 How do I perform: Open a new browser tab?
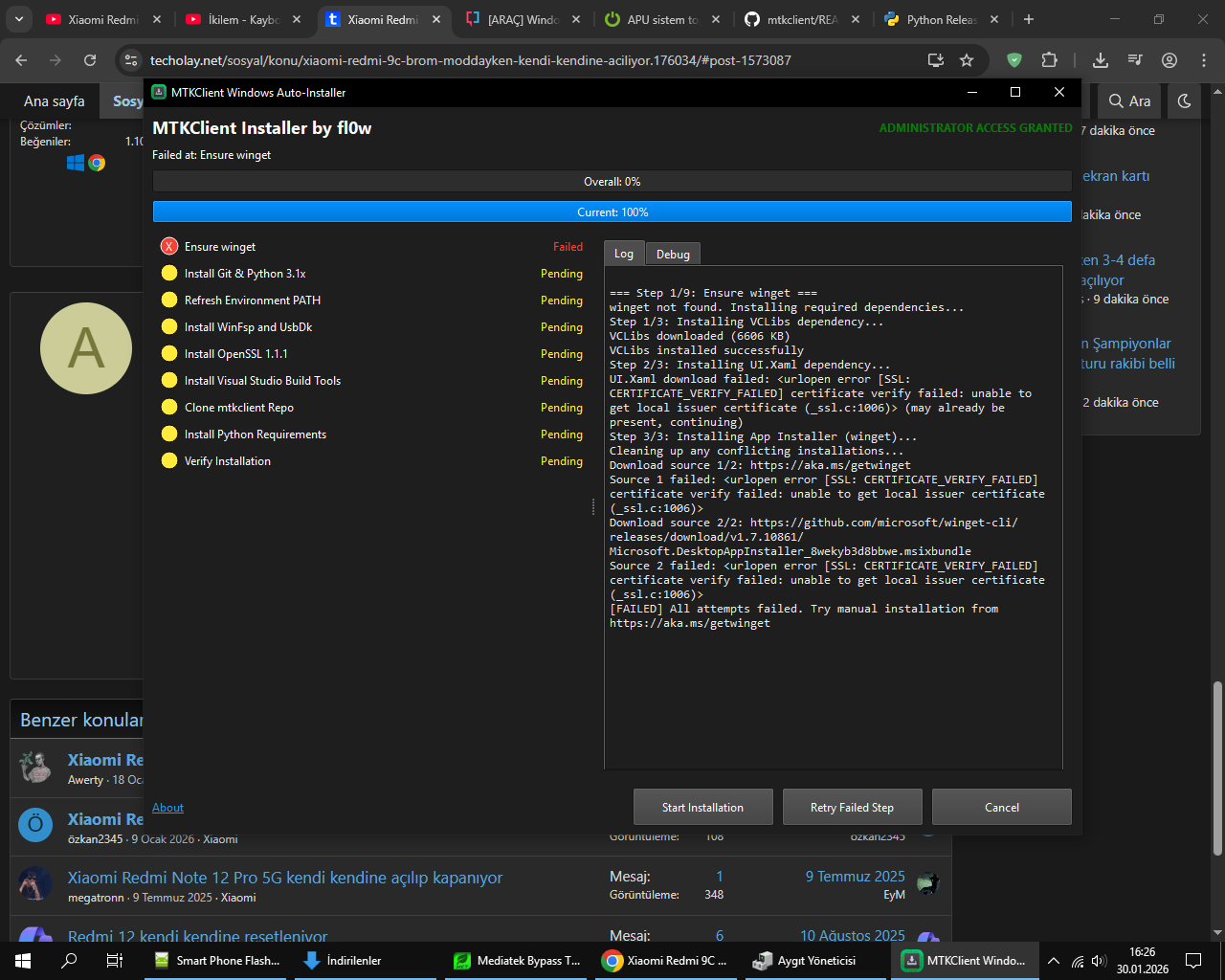1029,19
